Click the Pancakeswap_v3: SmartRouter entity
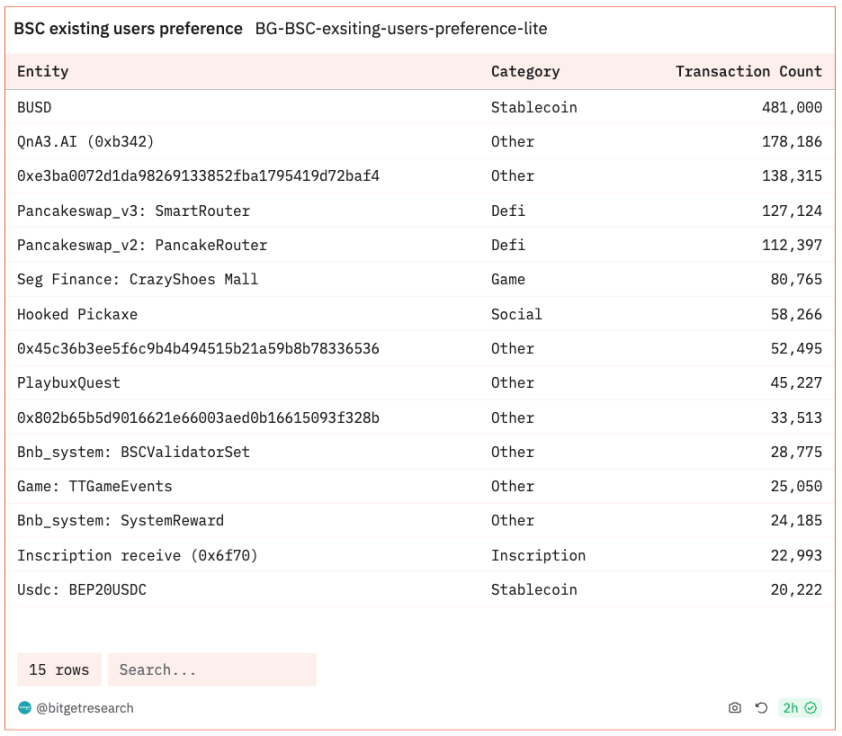The image size is (842, 736). coord(133,211)
